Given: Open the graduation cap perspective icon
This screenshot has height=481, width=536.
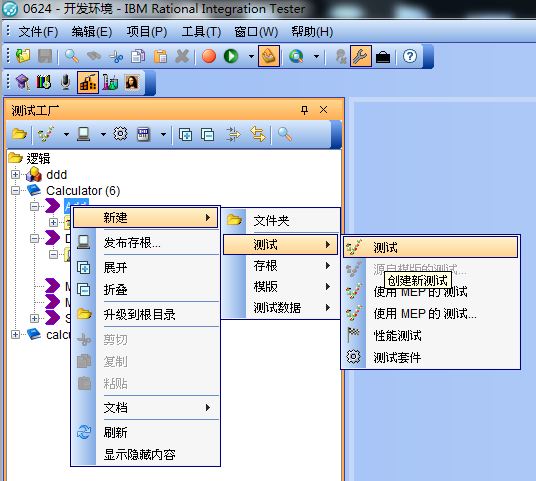Looking at the screenshot, I should (23, 82).
